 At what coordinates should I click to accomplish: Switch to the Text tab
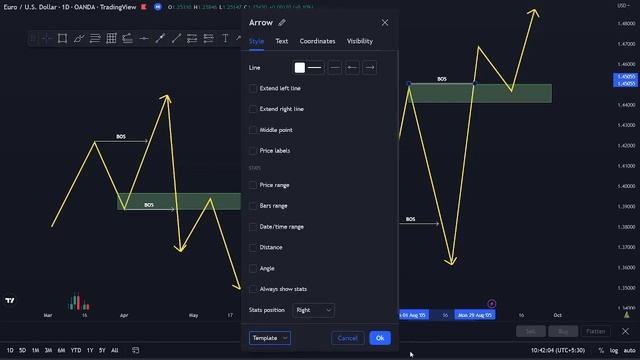pyautogui.click(x=282, y=41)
